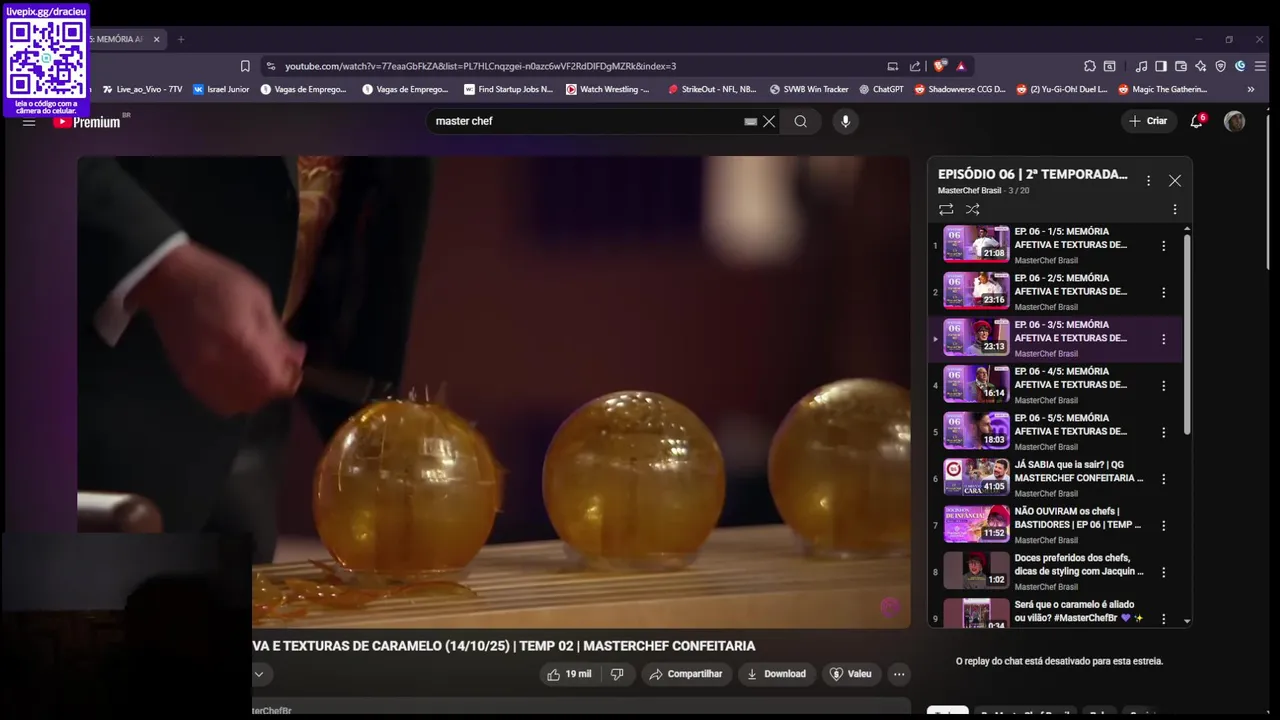Play the 1:02 Doces preferidos dos chefs video

click(976, 570)
